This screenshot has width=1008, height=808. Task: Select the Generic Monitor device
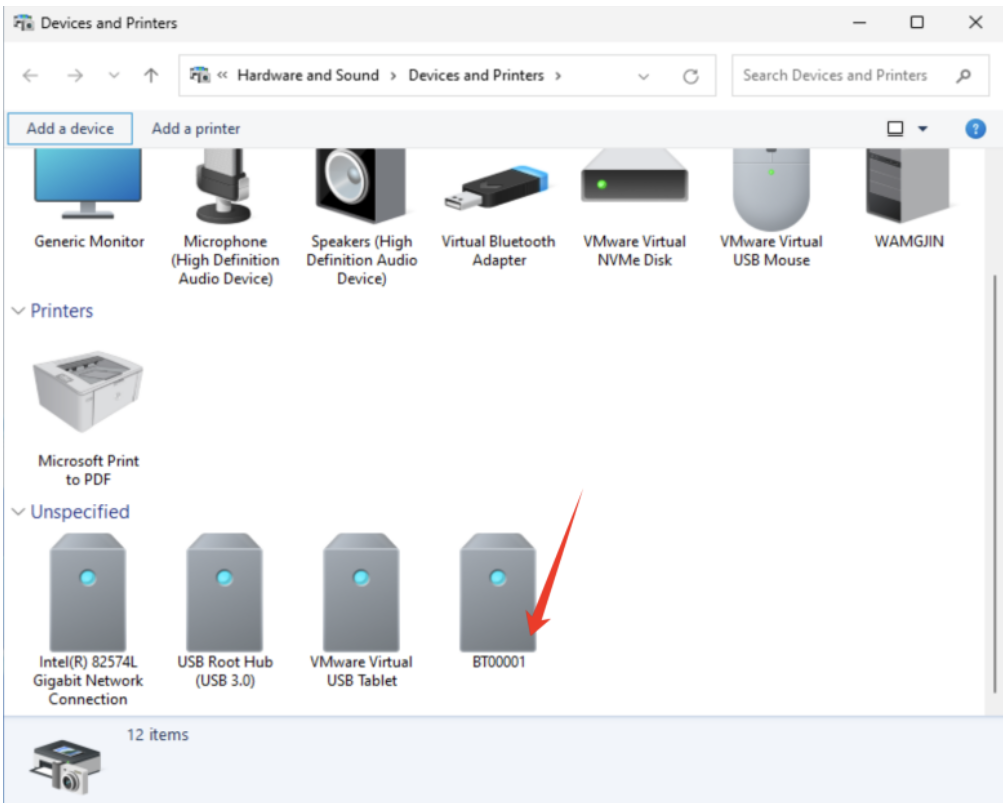89,185
